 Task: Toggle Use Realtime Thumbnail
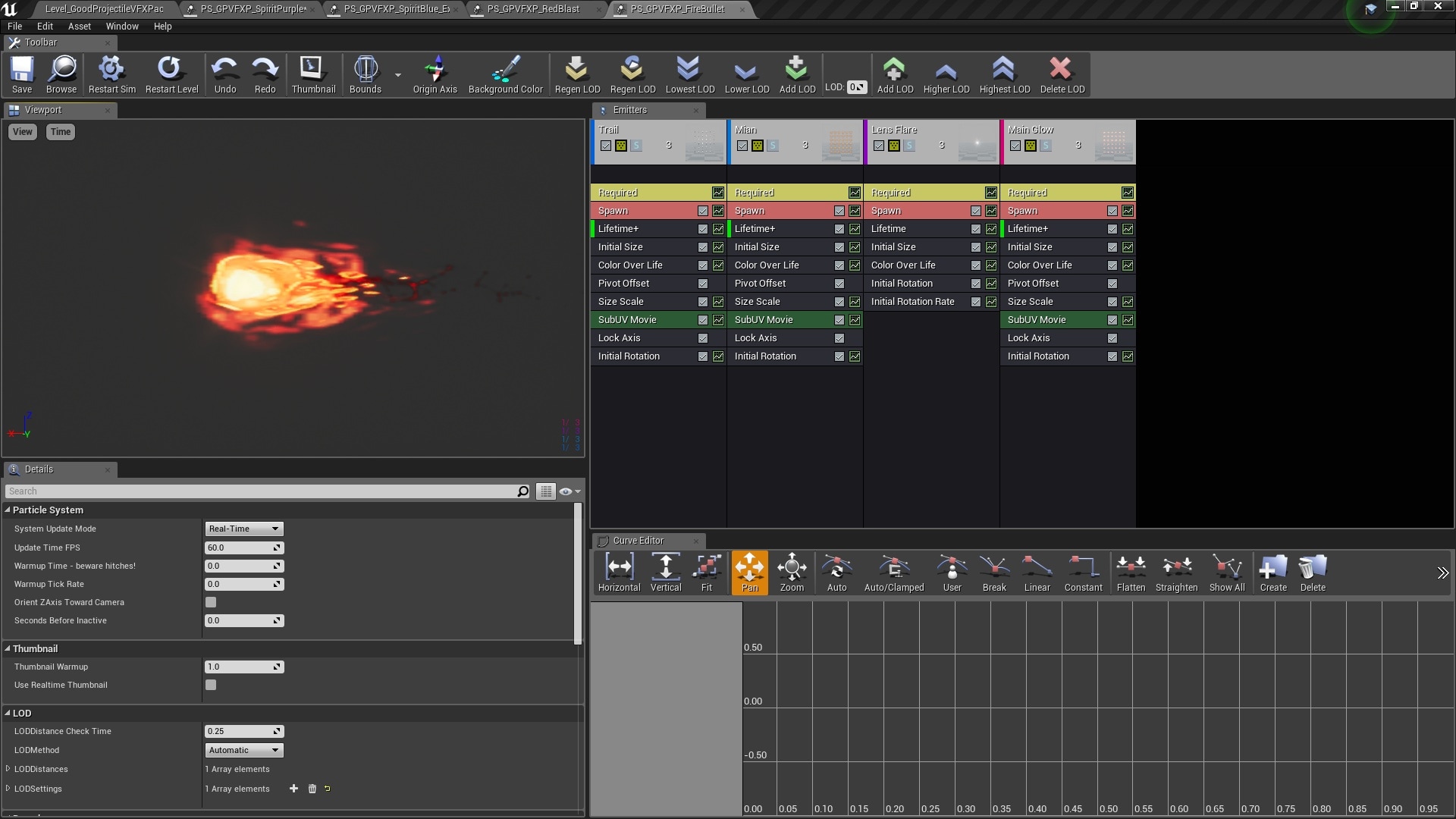(211, 685)
